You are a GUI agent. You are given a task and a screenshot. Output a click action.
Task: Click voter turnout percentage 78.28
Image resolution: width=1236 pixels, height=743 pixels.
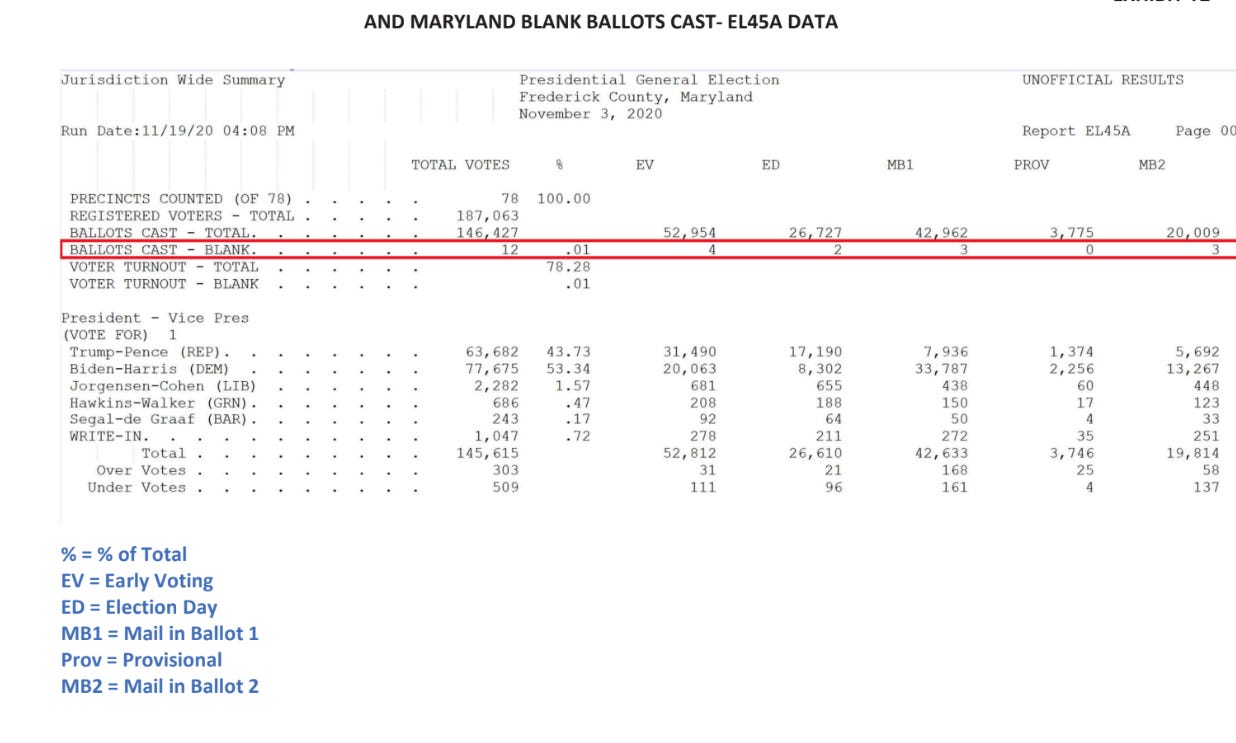[568, 267]
